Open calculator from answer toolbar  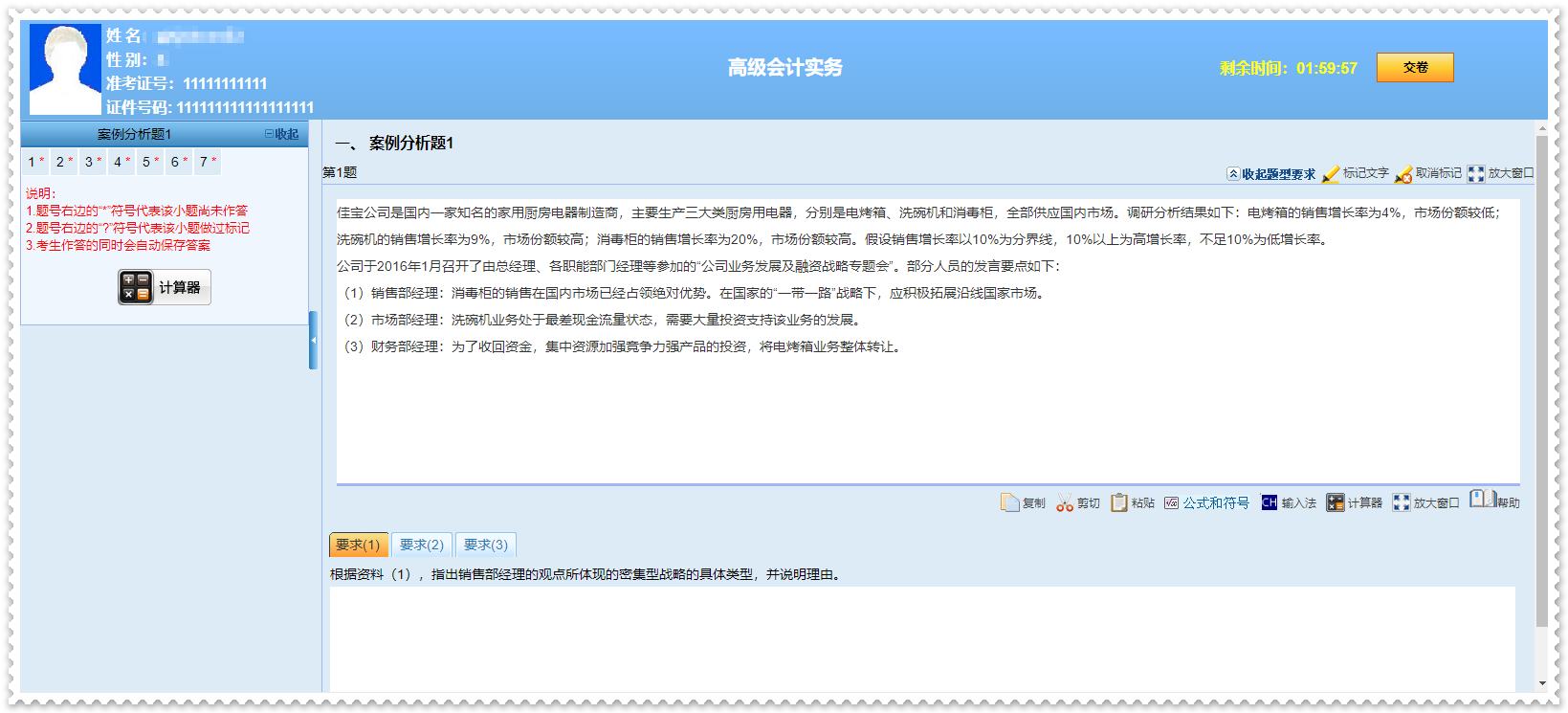tap(1336, 502)
